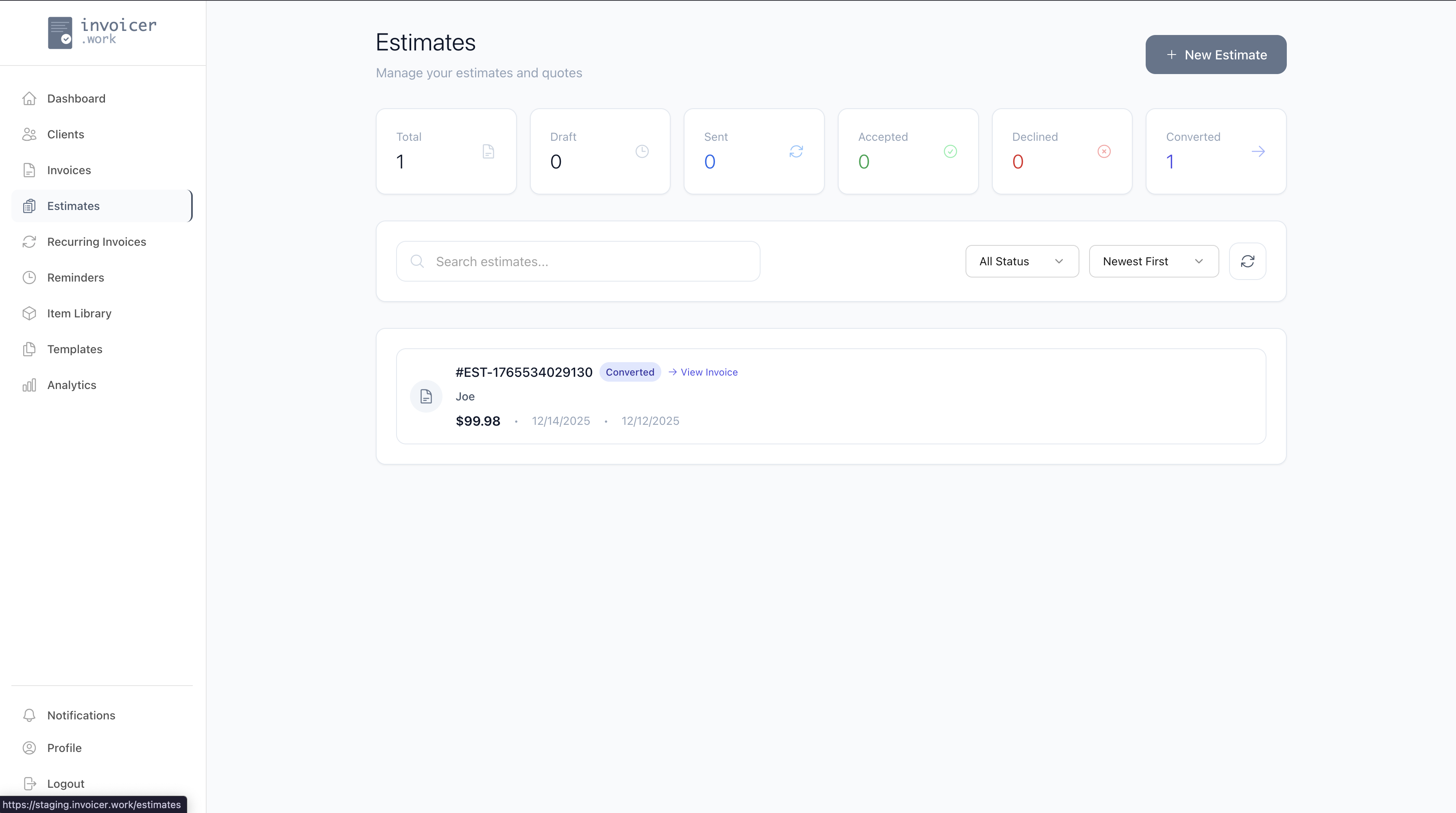Click the Notifications bell icon
The image size is (1456, 813).
(29, 715)
